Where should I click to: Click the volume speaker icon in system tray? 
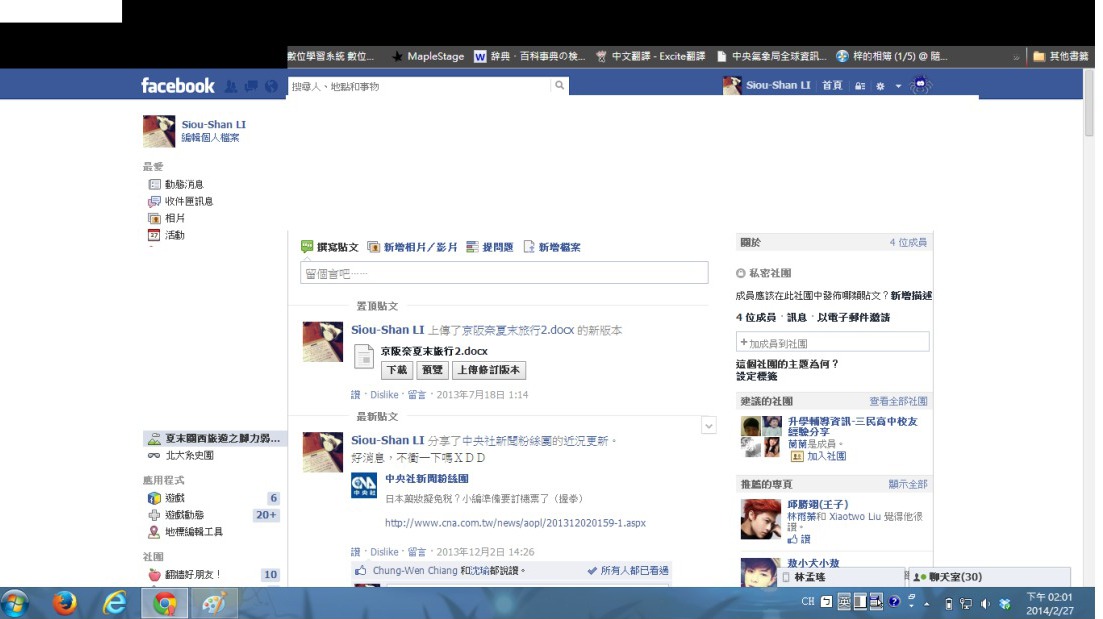coord(986,604)
